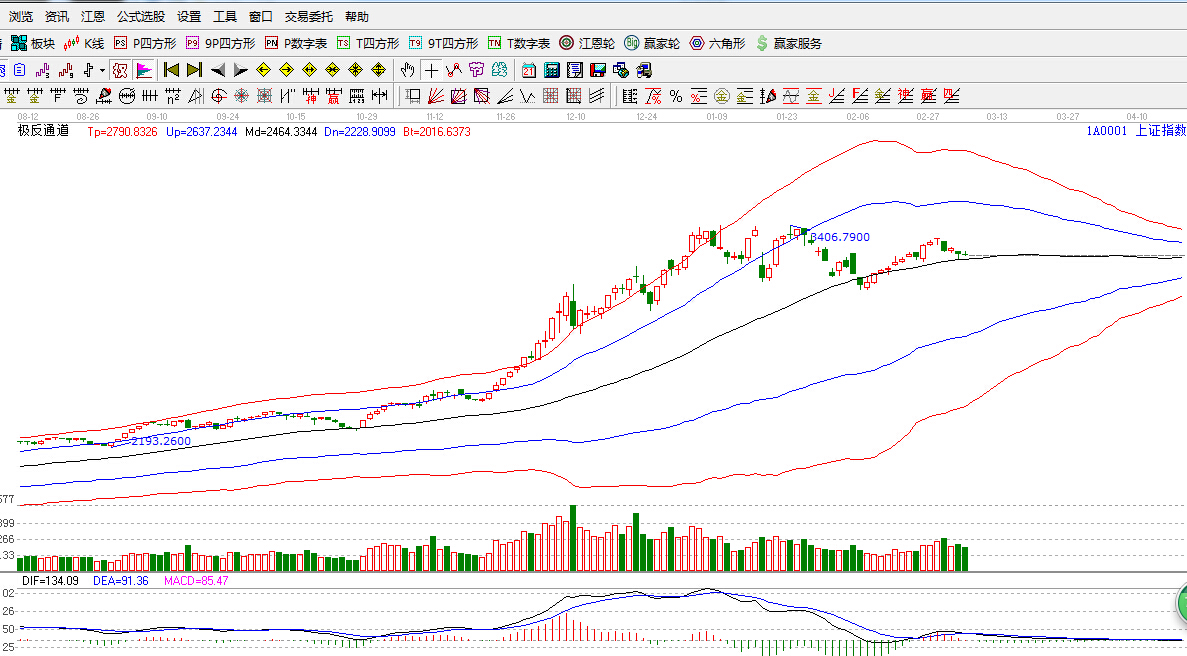
Task: Select the hand pan tool
Action: (407, 70)
